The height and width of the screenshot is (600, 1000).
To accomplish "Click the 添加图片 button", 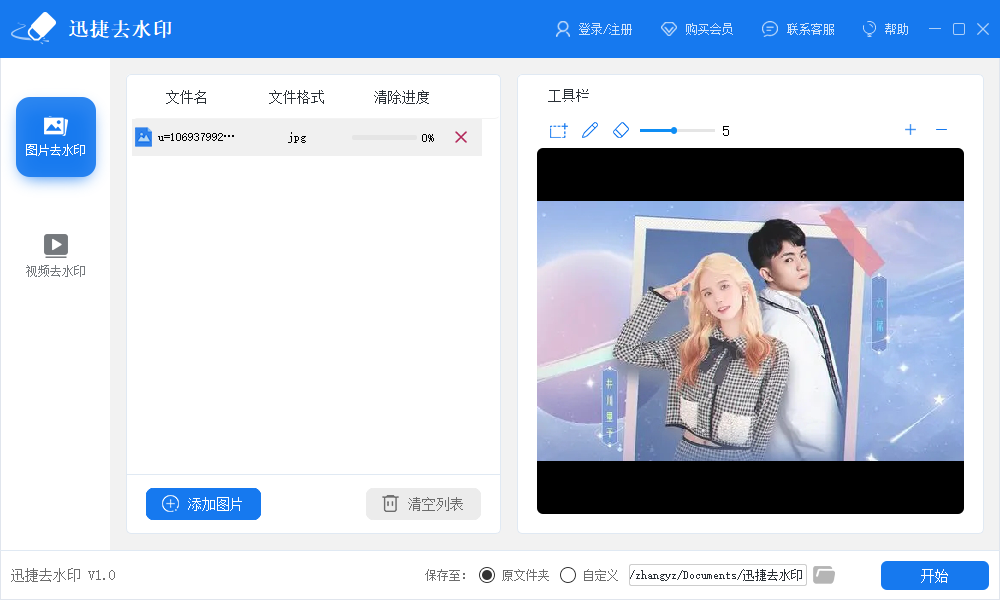I will (203, 504).
